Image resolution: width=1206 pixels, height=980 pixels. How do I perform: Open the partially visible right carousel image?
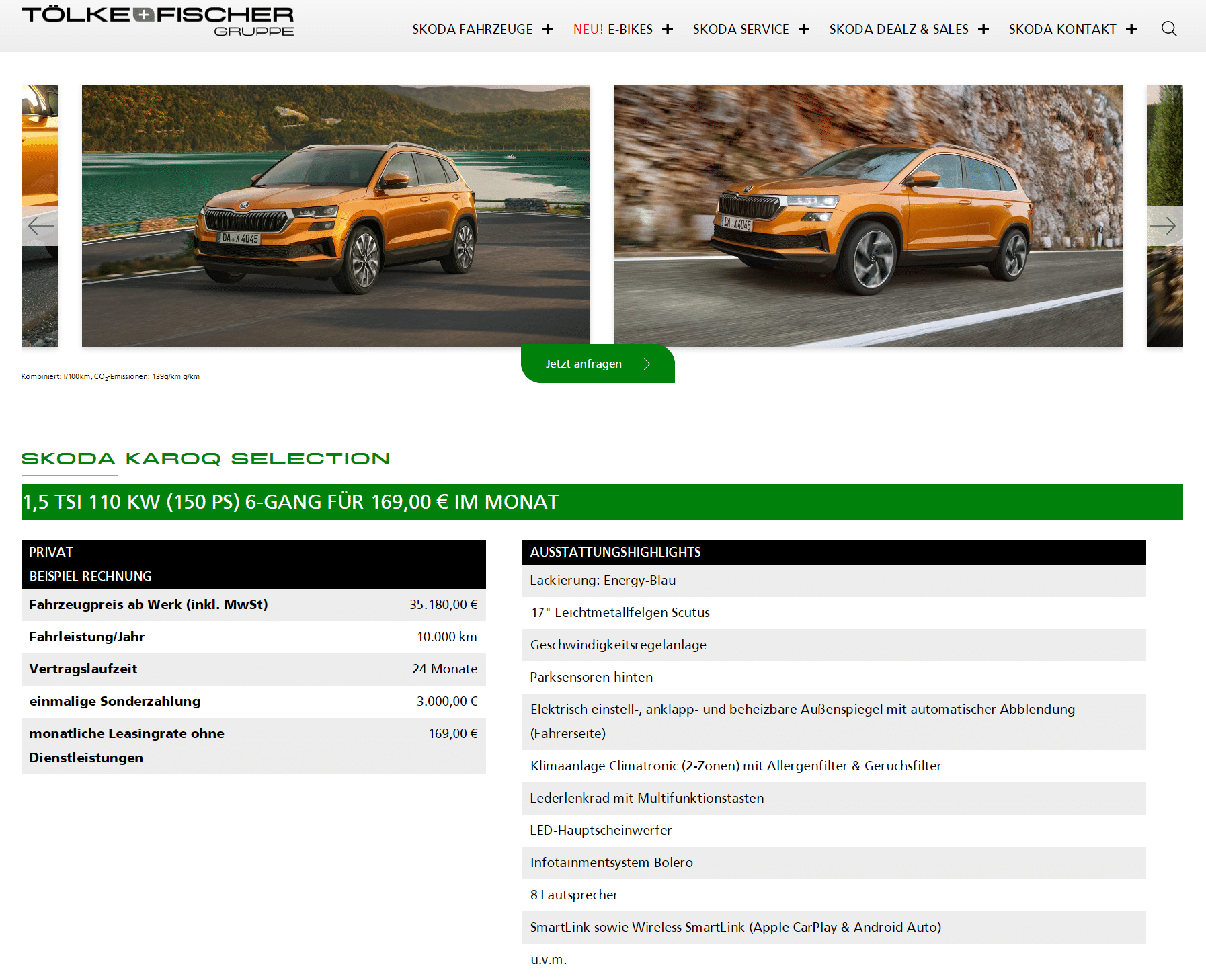pyautogui.click(x=1165, y=148)
